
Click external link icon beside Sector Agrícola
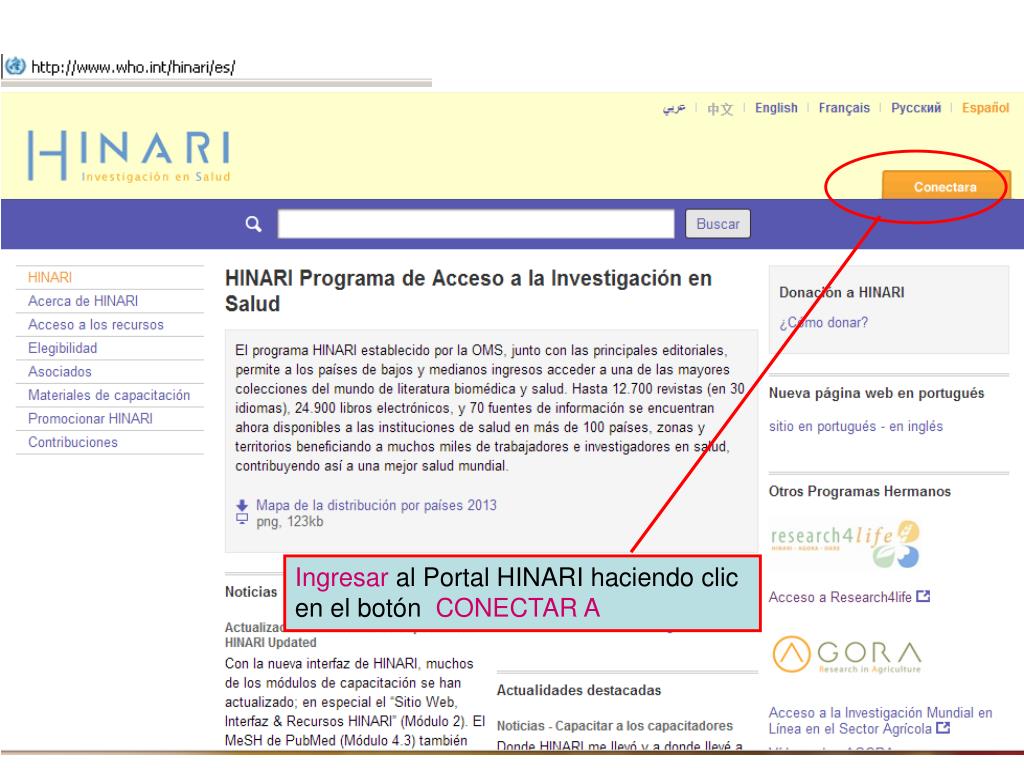(943, 728)
